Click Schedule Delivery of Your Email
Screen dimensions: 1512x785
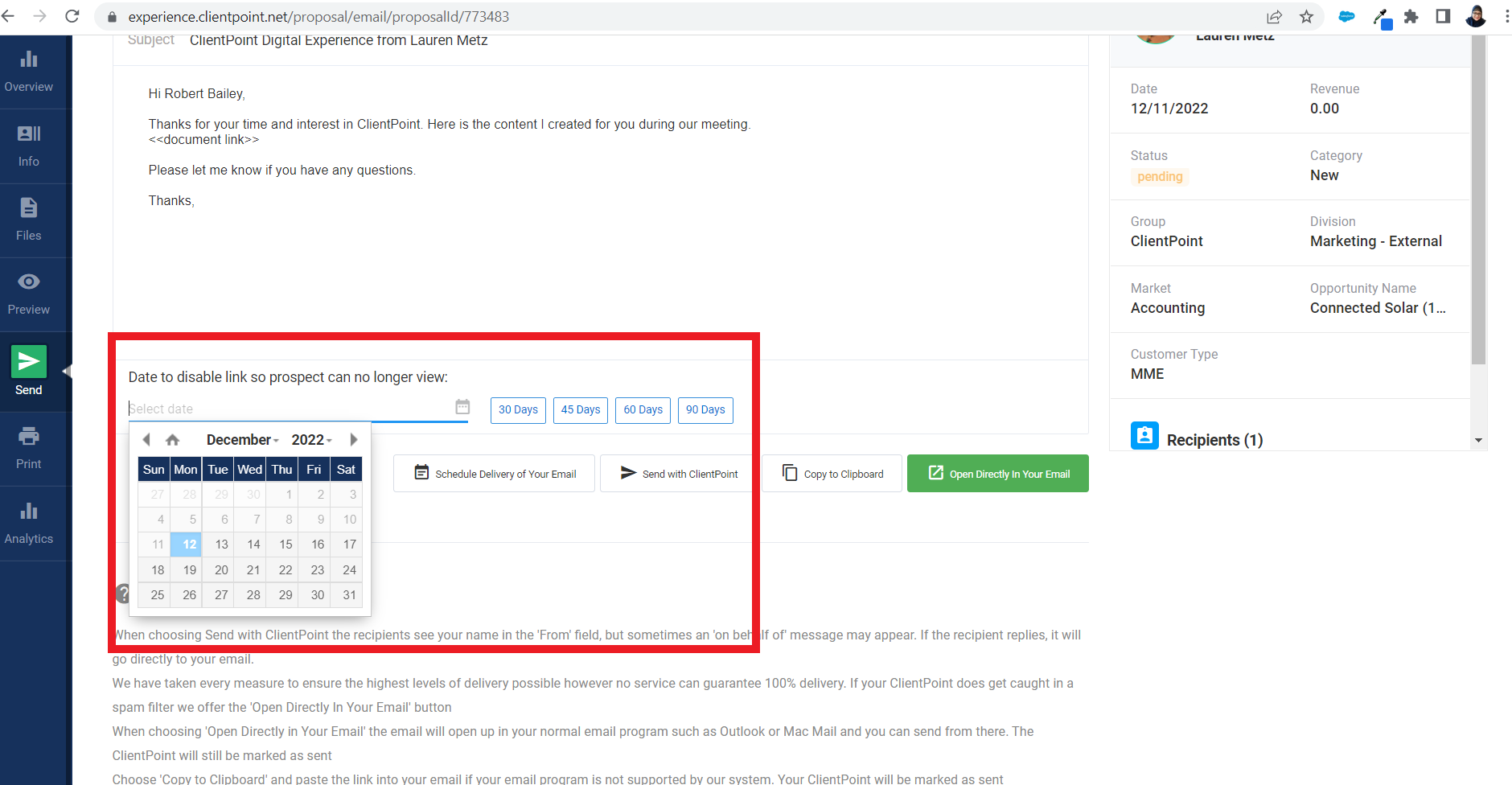tap(494, 474)
